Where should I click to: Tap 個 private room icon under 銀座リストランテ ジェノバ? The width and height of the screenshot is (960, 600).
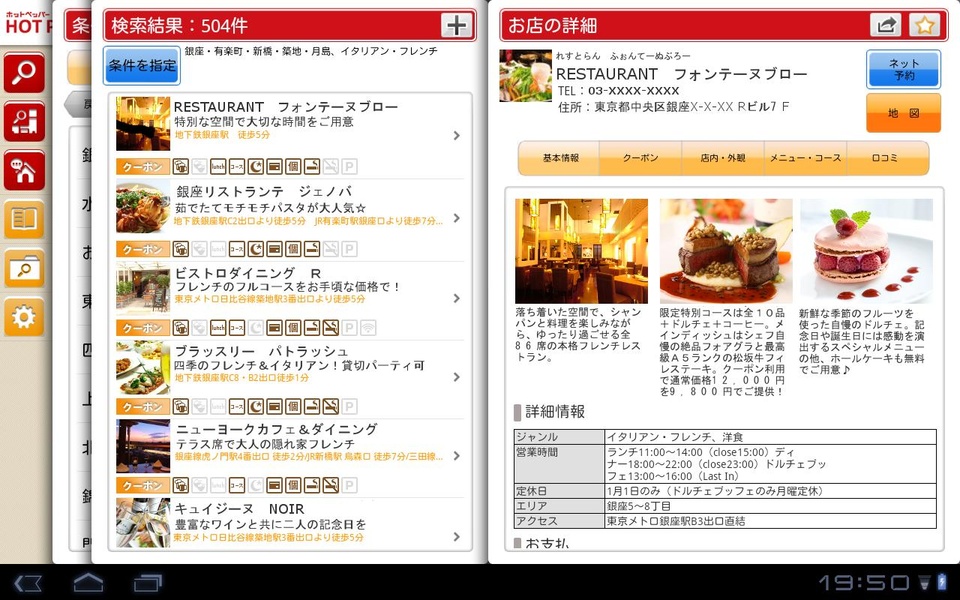pos(293,249)
